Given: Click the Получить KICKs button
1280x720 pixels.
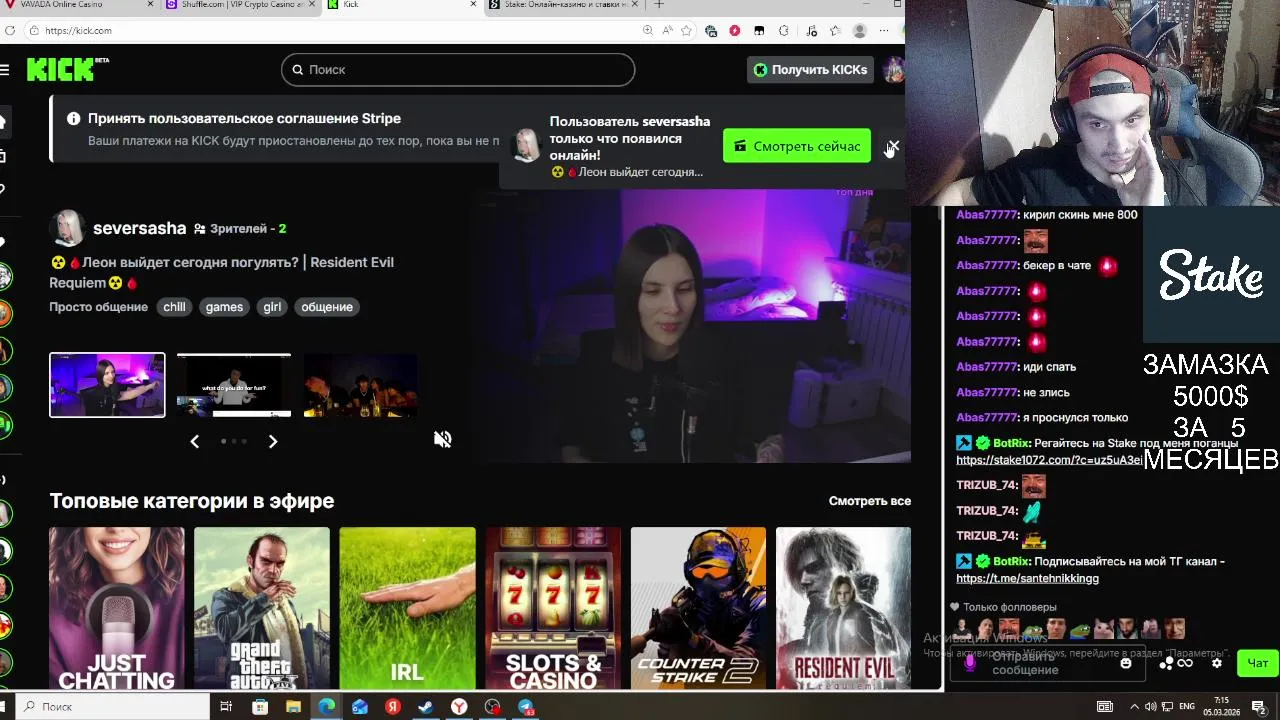Looking at the screenshot, I should (x=811, y=69).
